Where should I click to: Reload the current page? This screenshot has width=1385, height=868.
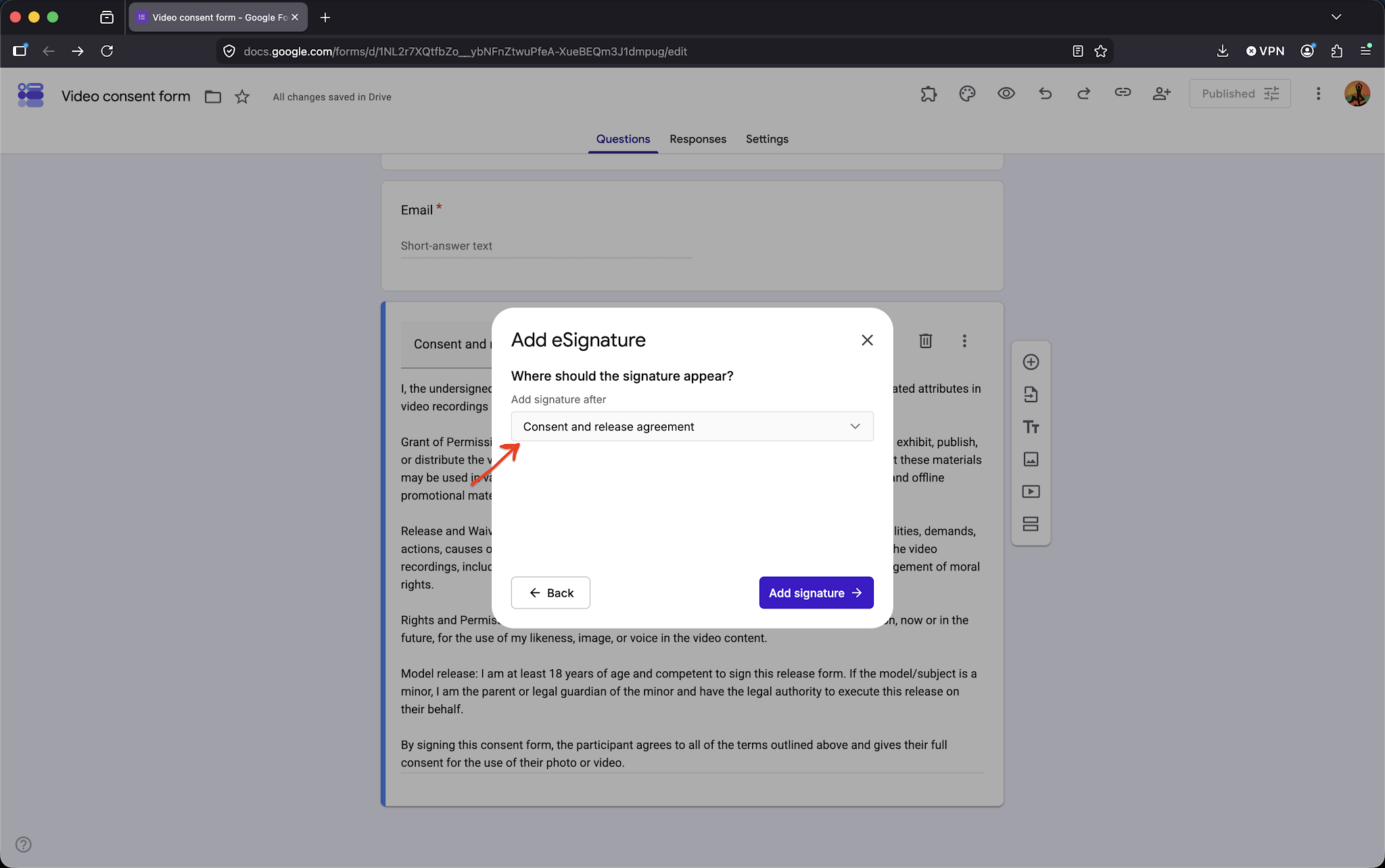pos(107,51)
